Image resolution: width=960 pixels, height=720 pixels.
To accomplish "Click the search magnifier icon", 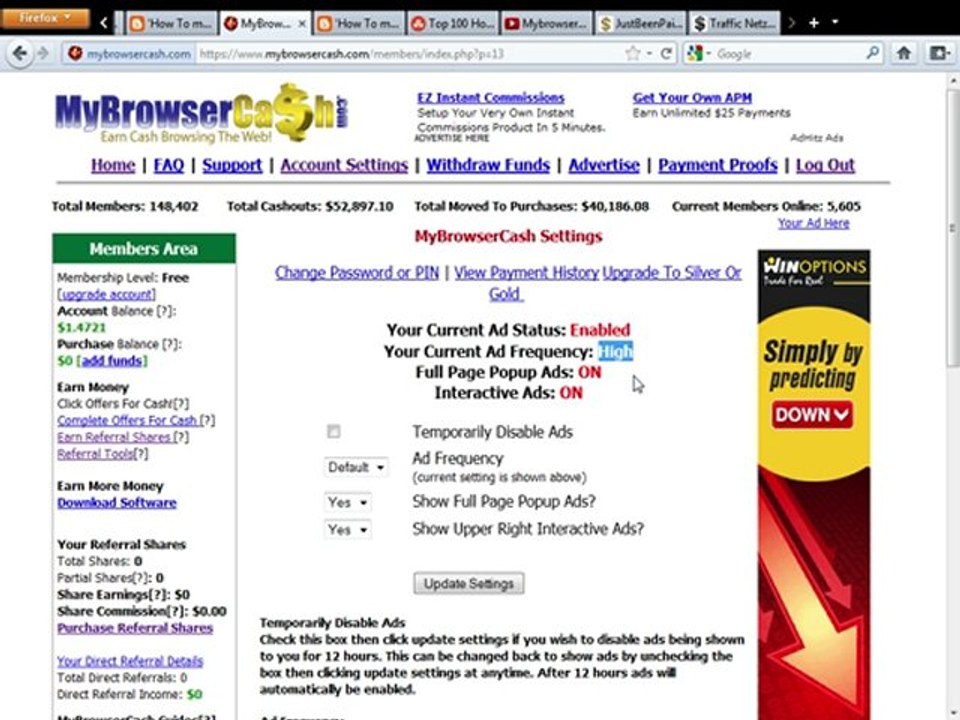I will coord(873,53).
